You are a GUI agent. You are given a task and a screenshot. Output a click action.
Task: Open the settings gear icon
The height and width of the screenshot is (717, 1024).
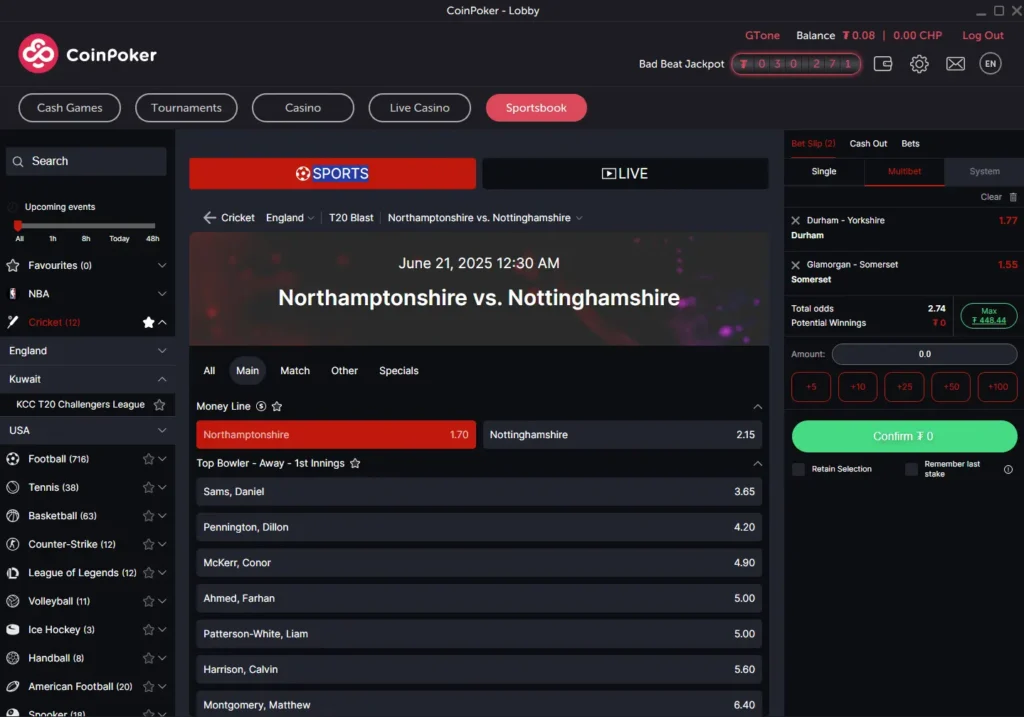tap(919, 63)
